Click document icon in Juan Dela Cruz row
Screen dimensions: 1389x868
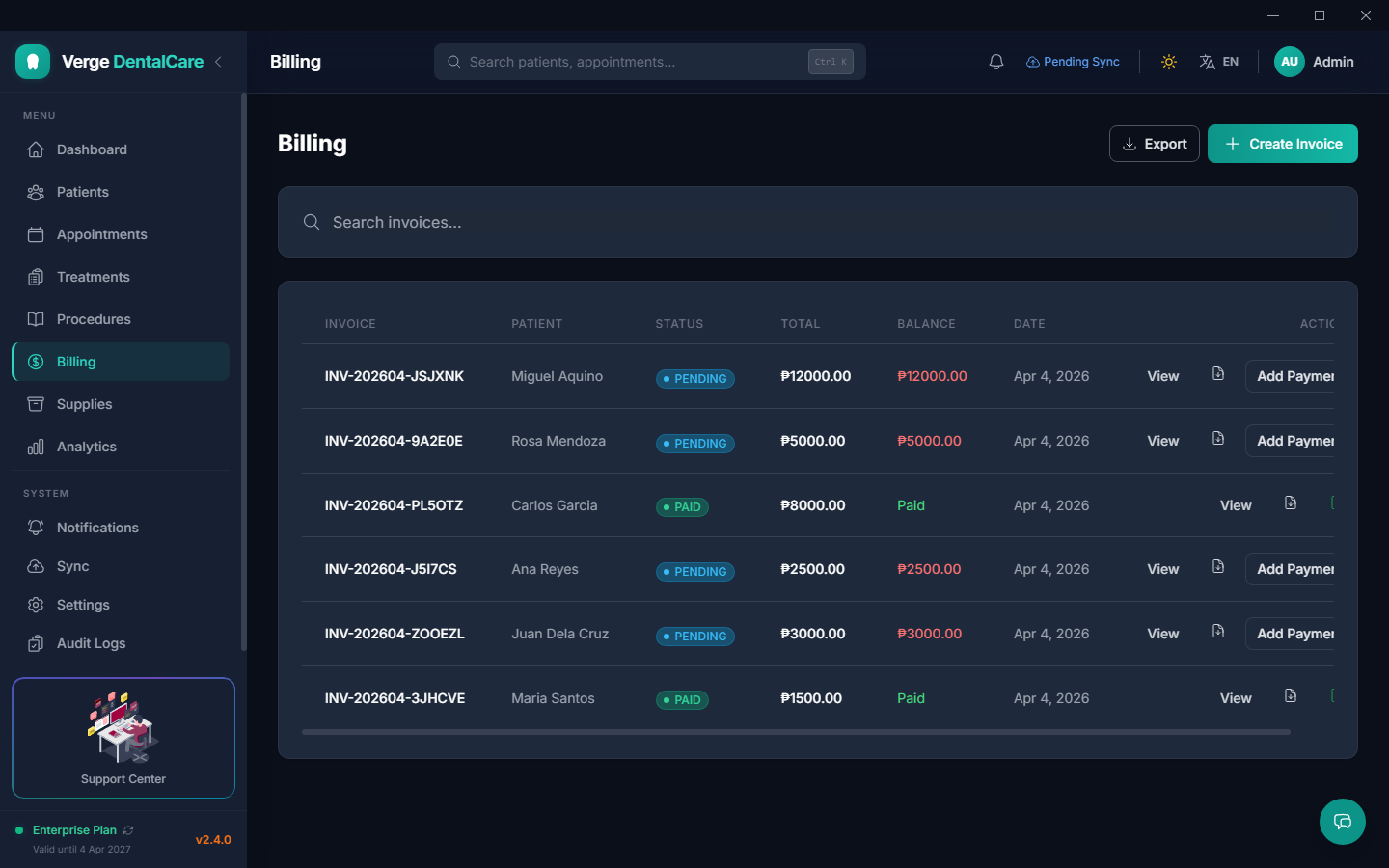[x=1218, y=632]
